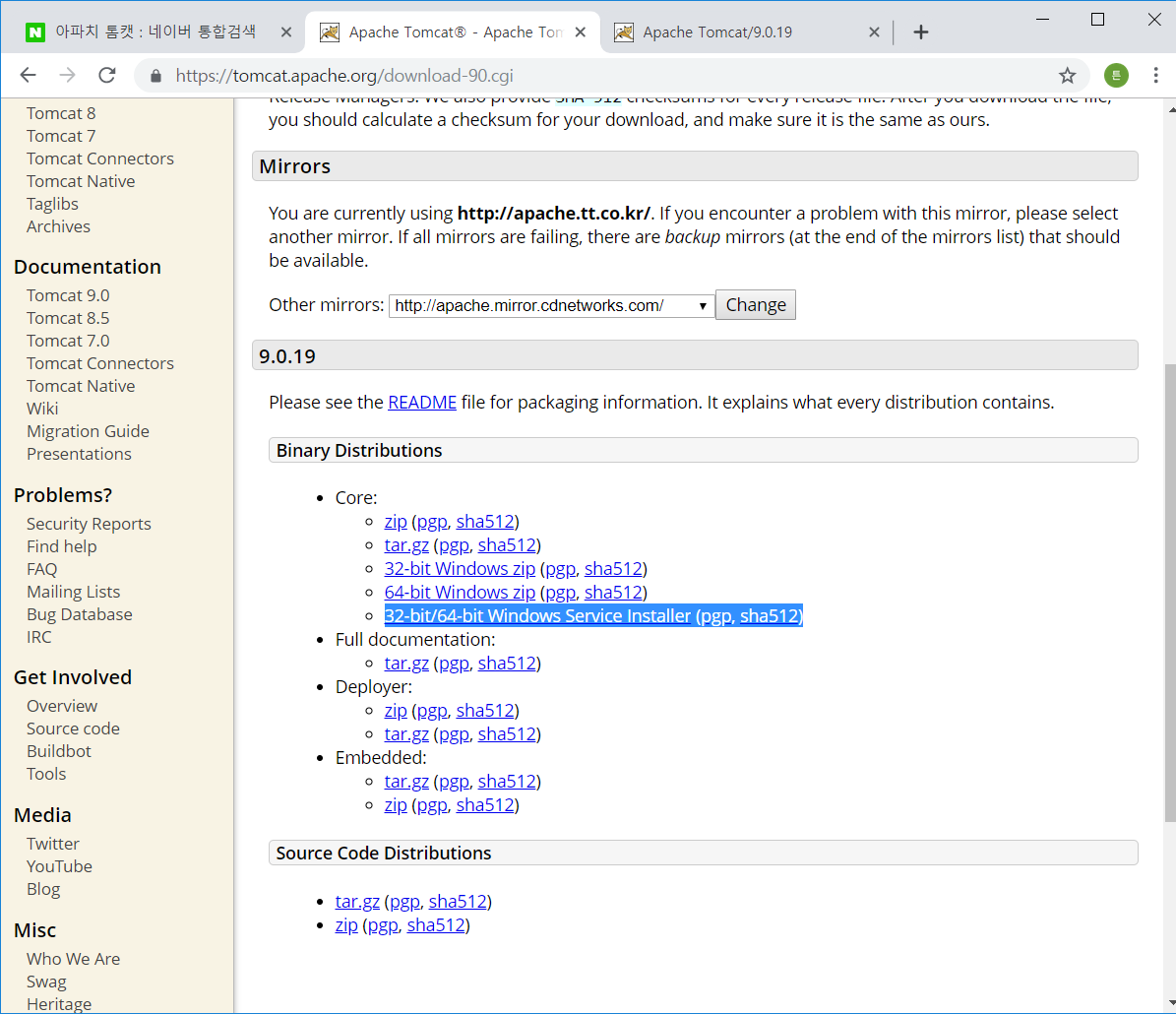Open Mailing Lists
The image size is (1176, 1014).
point(73,592)
